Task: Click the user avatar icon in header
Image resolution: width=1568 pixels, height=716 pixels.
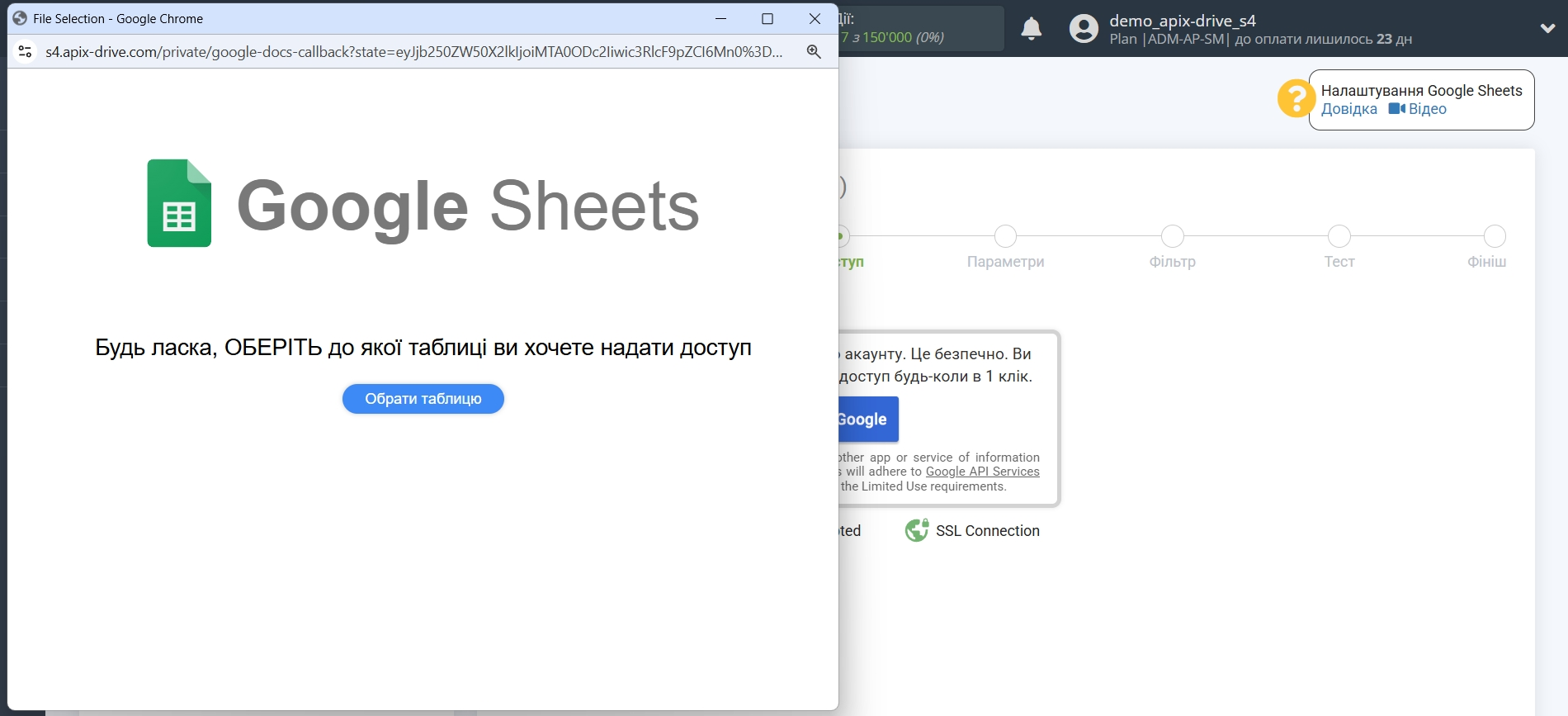Action: click(1084, 29)
